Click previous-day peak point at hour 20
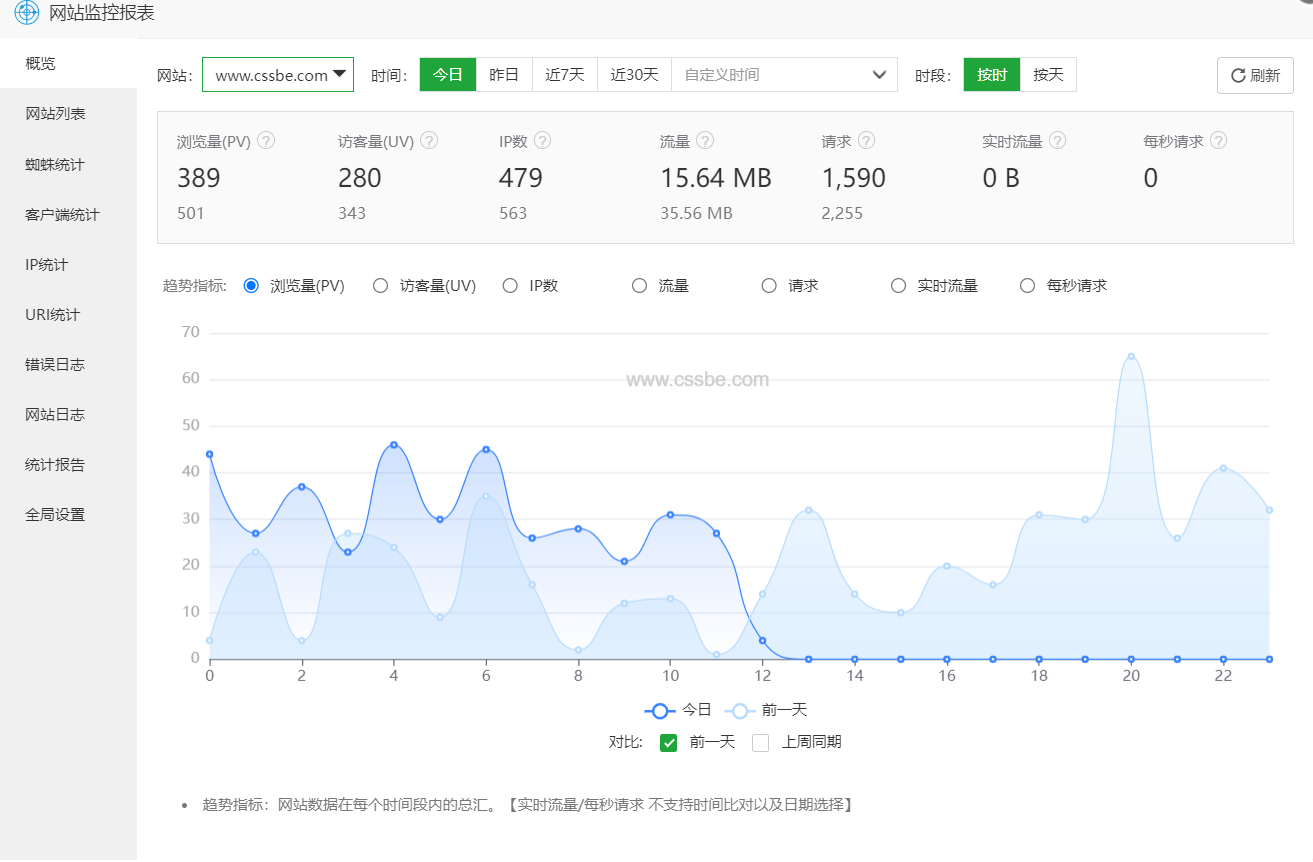 pyautogui.click(x=1131, y=356)
